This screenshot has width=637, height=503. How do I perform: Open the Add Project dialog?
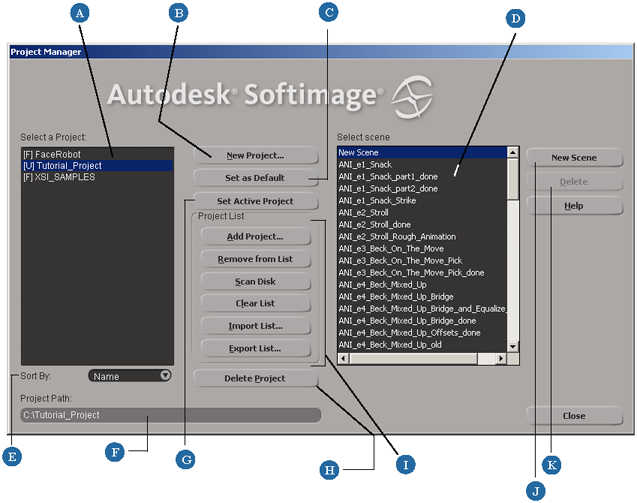[x=254, y=236]
